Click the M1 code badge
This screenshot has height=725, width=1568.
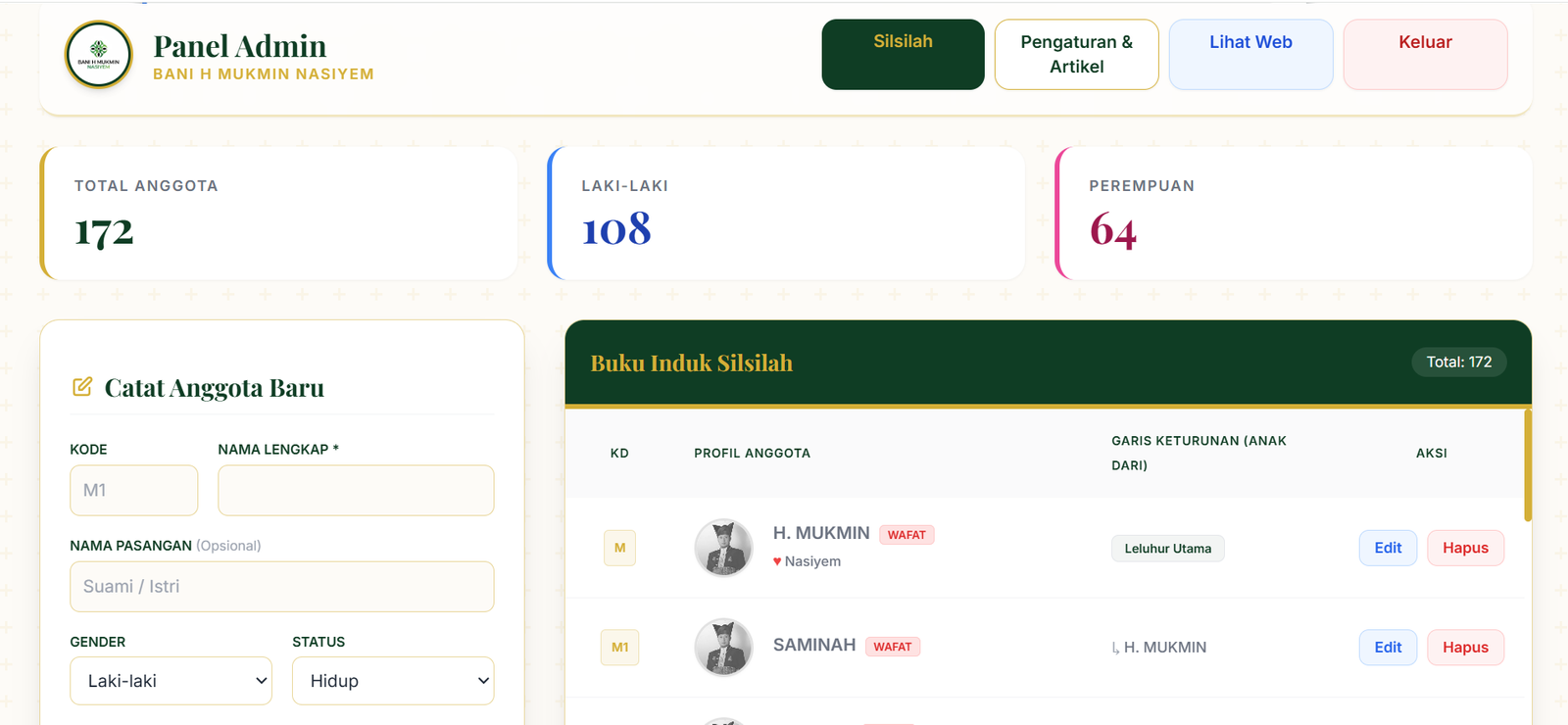coord(619,647)
